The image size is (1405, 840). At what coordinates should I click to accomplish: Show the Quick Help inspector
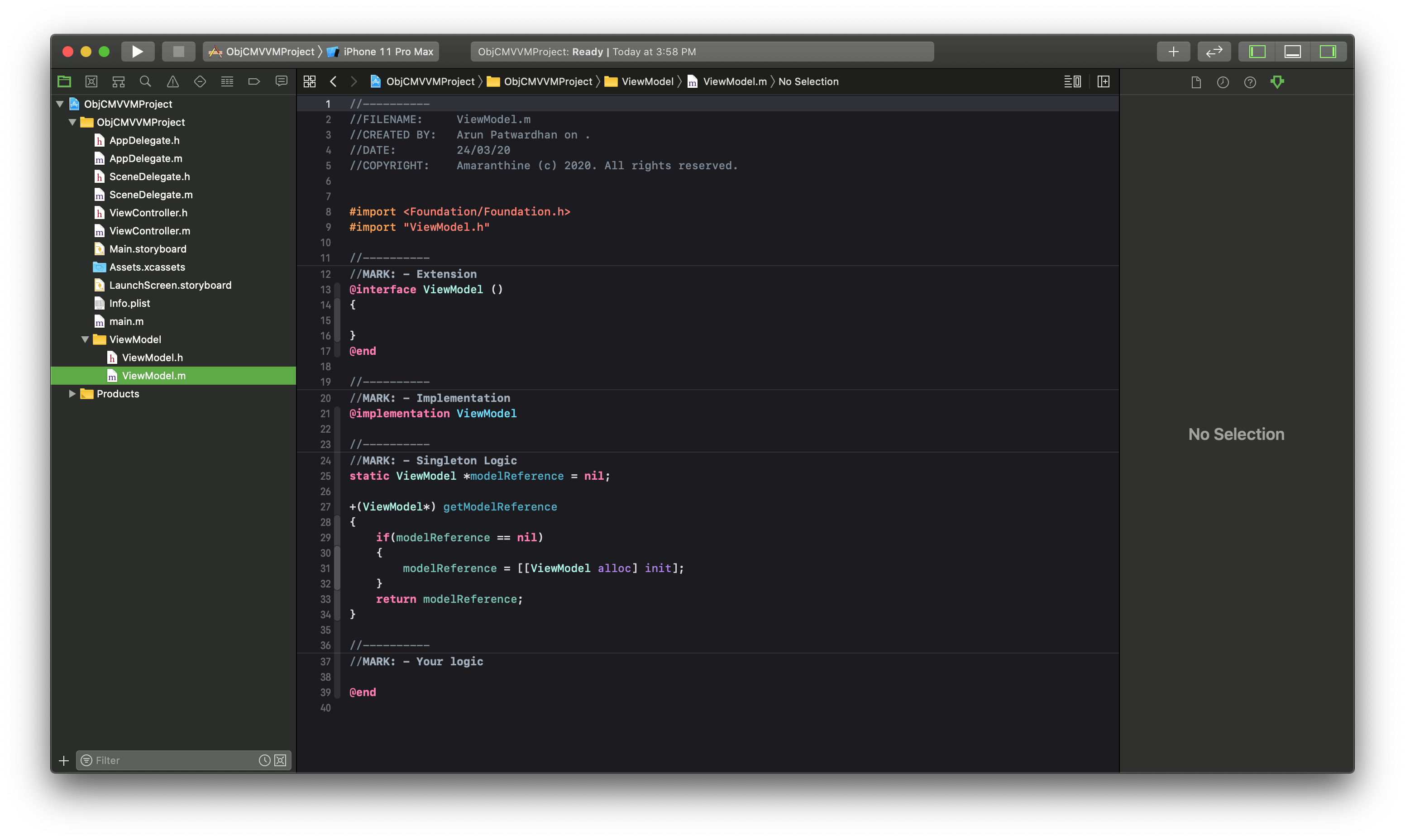click(x=1250, y=82)
